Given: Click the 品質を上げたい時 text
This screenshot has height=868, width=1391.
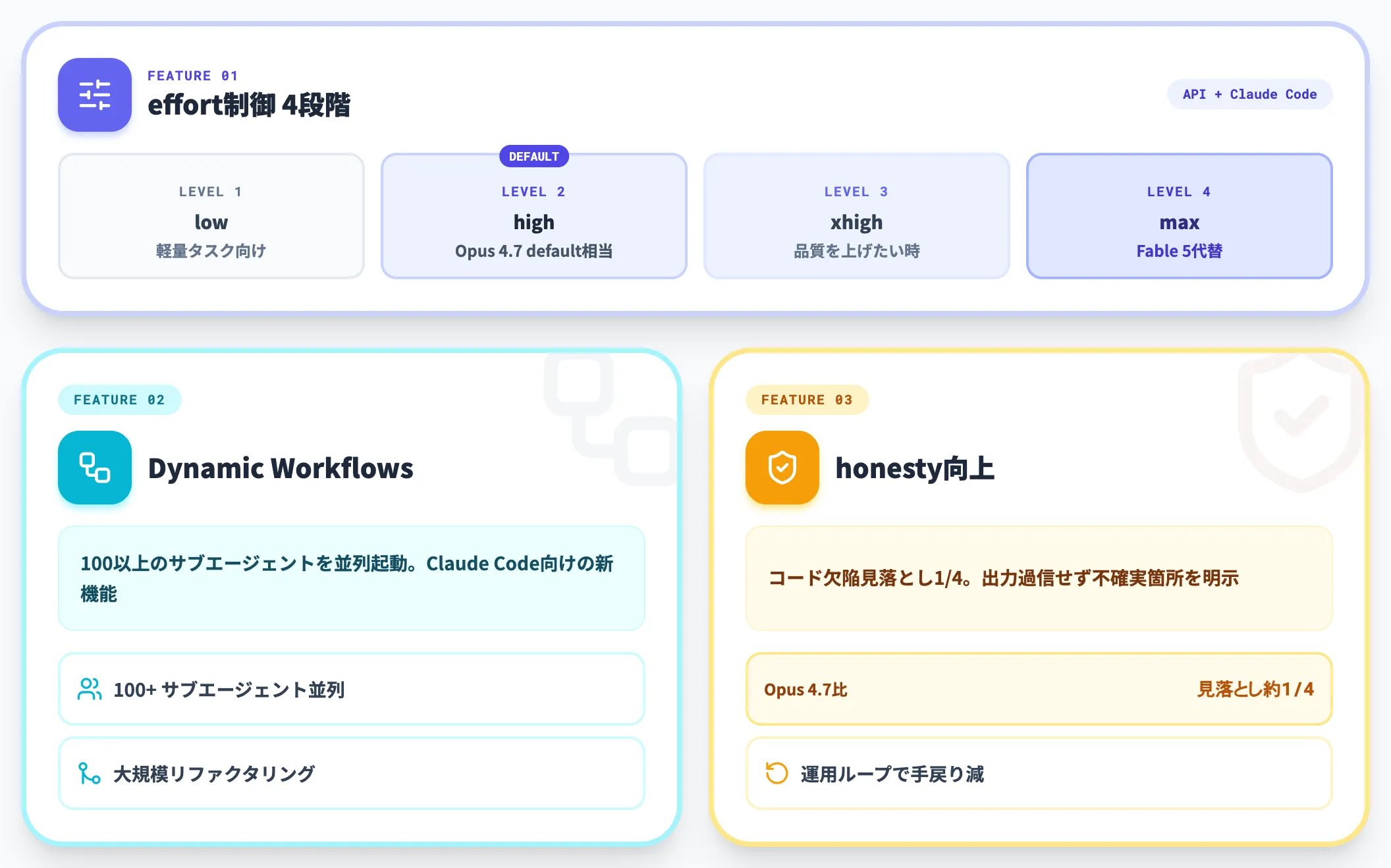Looking at the screenshot, I should [857, 251].
